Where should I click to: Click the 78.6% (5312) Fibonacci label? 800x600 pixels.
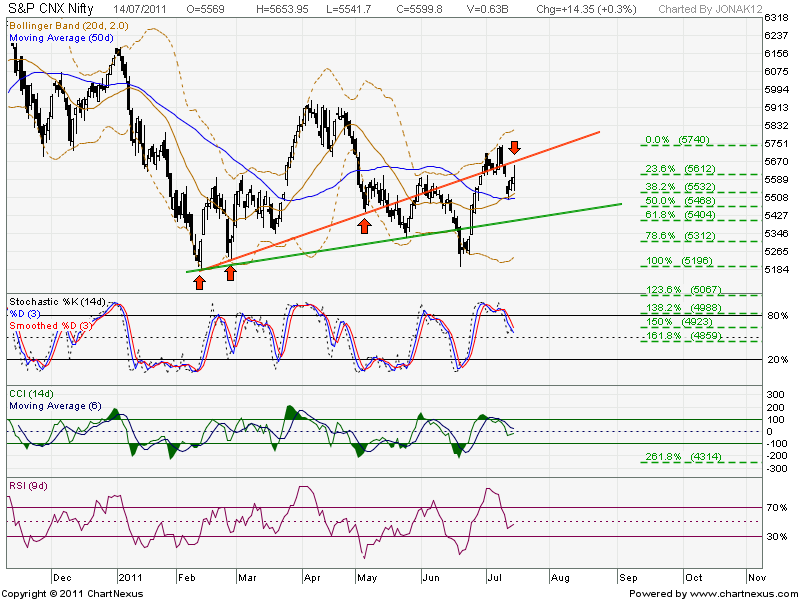[680, 236]
